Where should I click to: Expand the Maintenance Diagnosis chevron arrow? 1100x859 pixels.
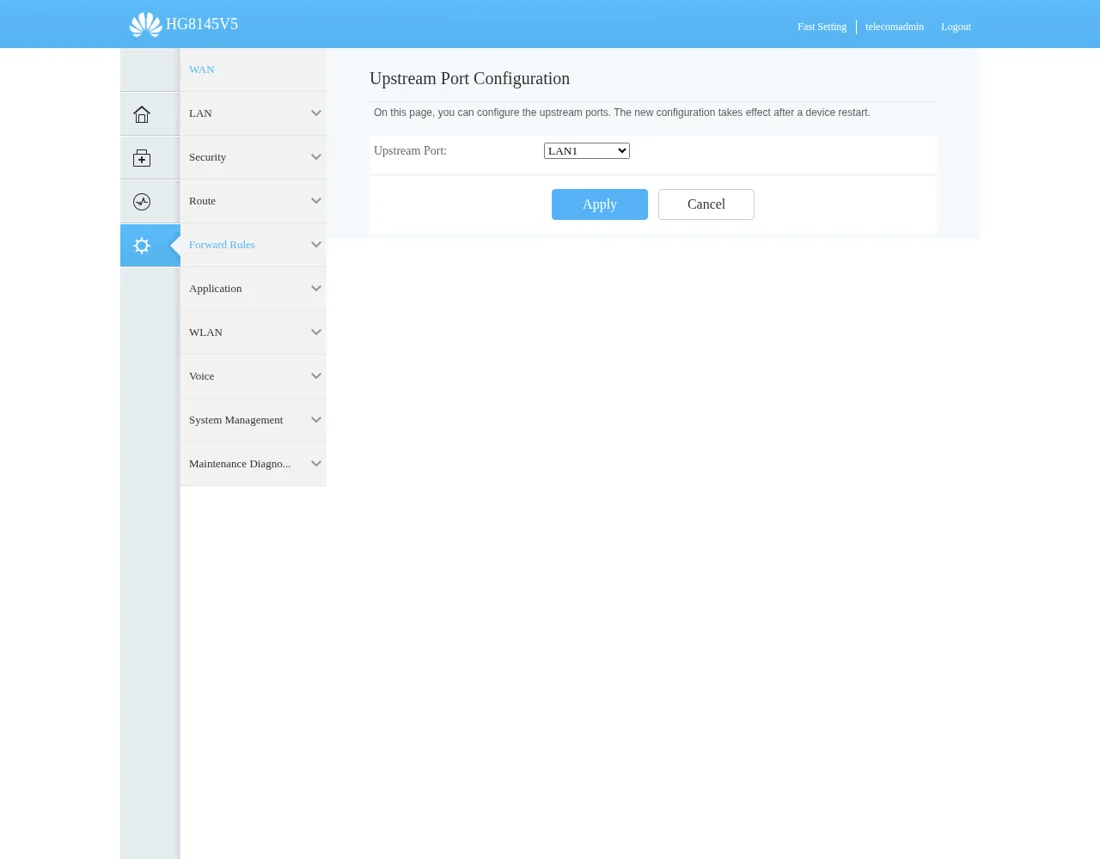click(x=316, y=464)
